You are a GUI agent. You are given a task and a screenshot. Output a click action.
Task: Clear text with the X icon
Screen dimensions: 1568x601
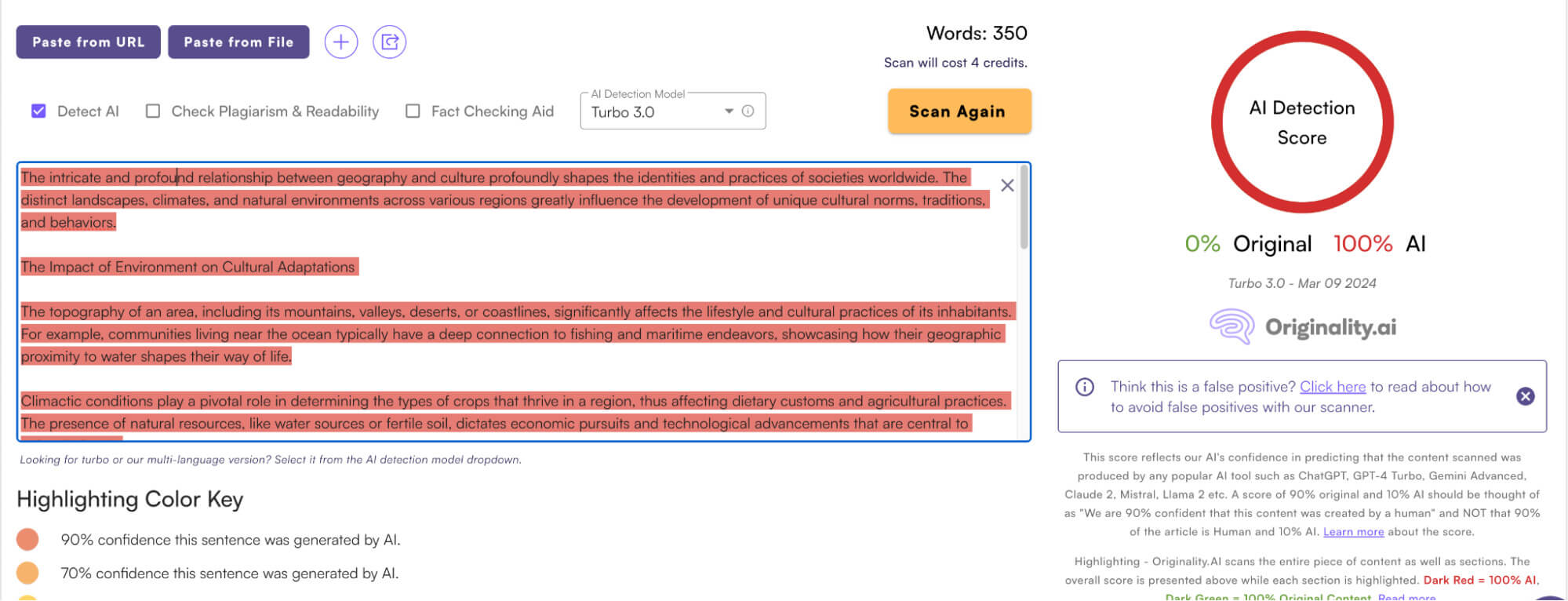(x=1007, y=185)
